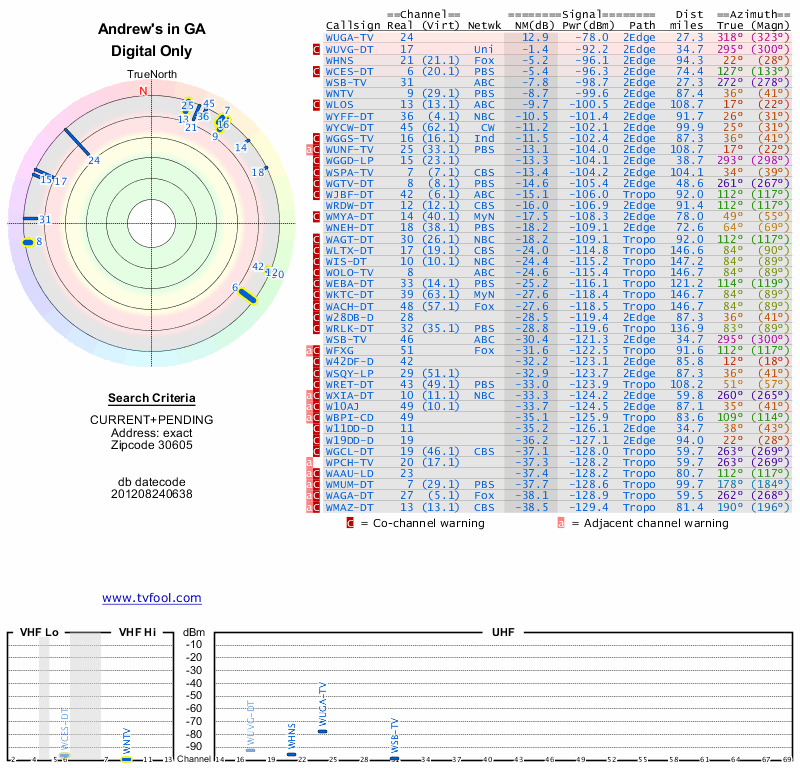Click the WAGA-DT callsign
Viewport: 800px width, 768px height.
349,496
